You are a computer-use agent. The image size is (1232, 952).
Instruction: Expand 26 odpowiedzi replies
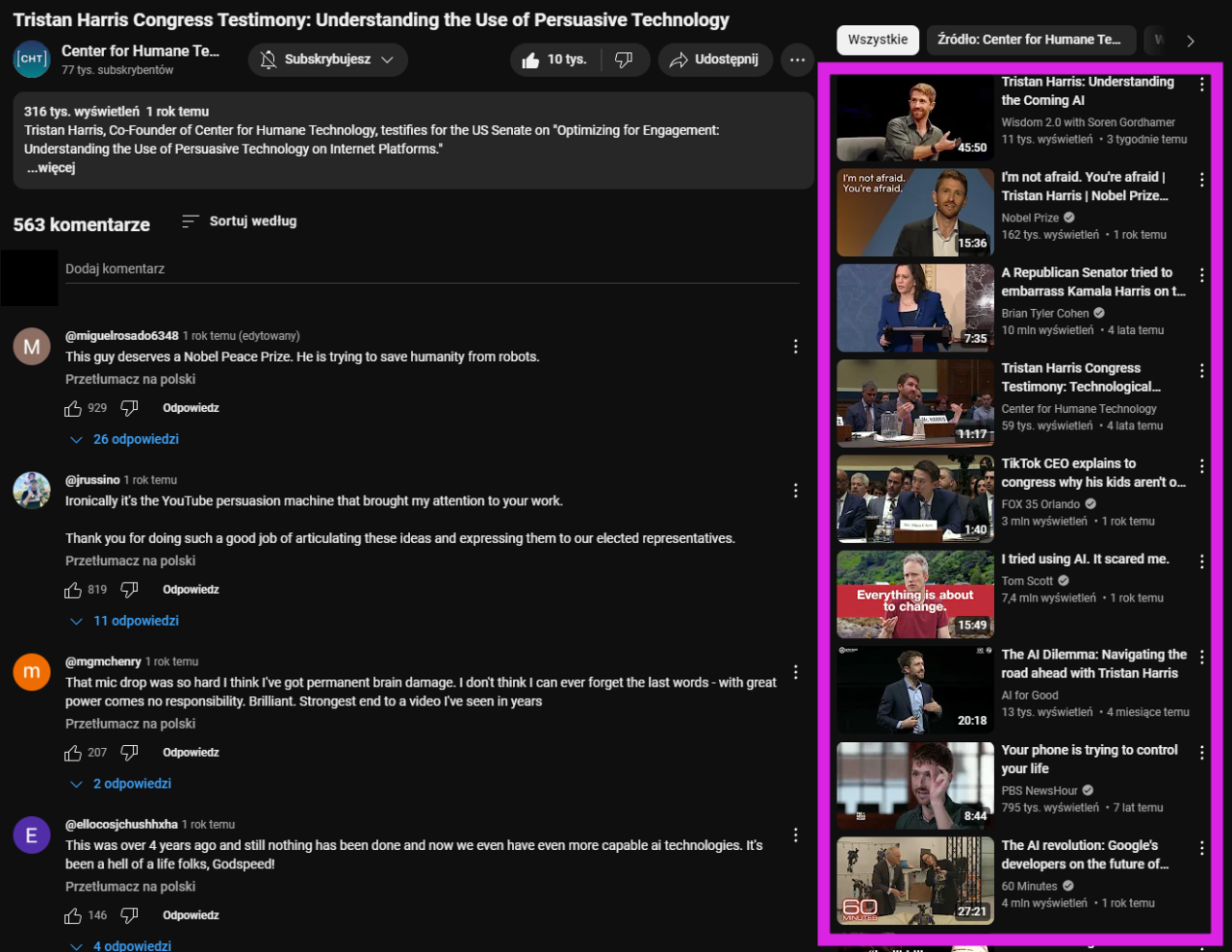click(x=125, y=439)
